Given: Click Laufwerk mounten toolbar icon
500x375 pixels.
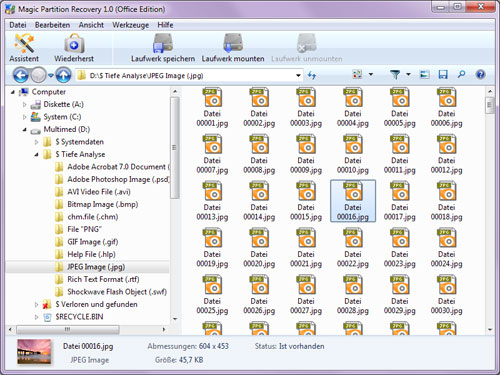Looking at the screenshot, I should (x=233, y=48).
